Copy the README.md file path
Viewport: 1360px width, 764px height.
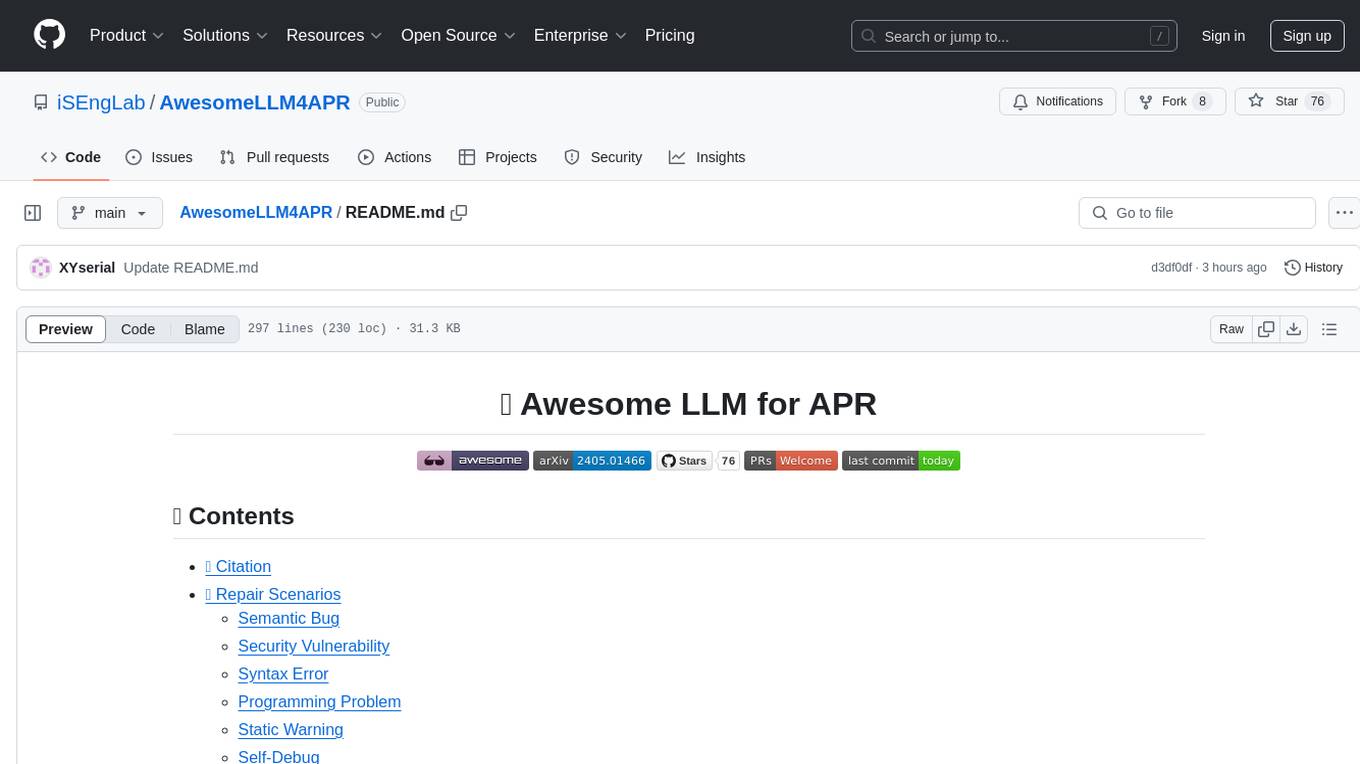coord(459,213)
